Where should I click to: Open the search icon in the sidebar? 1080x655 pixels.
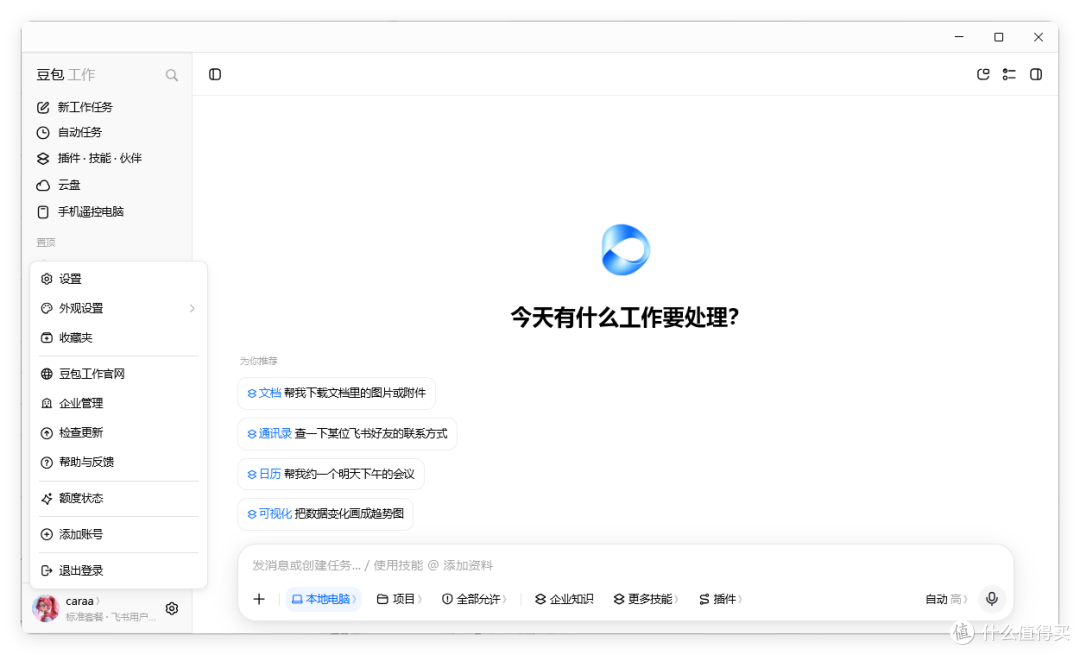pyautogui.click(x=172, y=75)
